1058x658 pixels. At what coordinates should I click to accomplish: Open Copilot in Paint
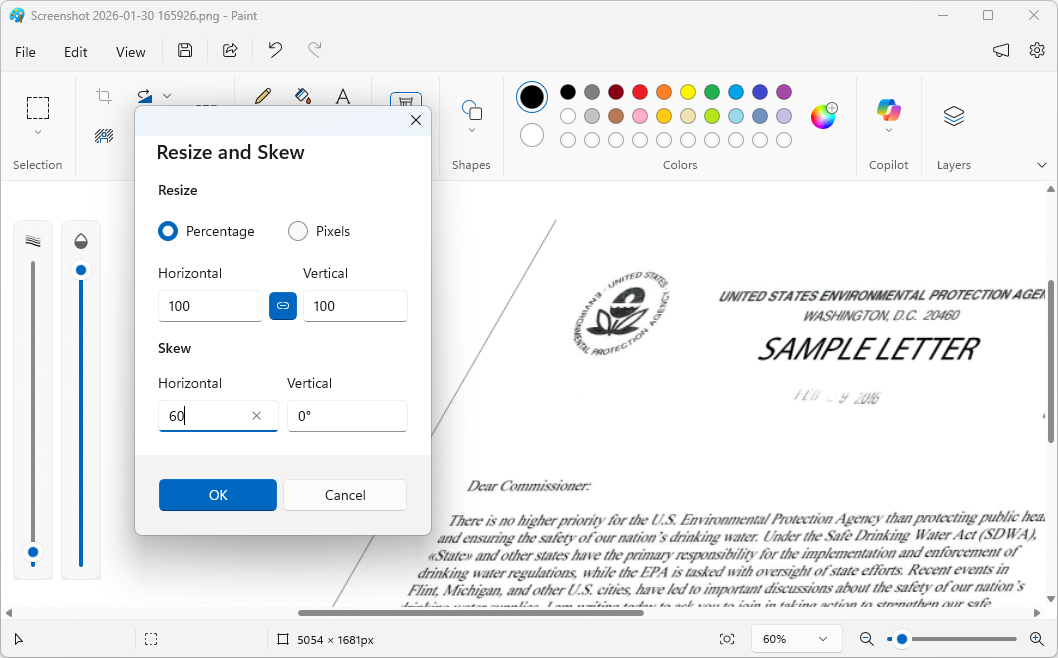[x=888, y=111]
